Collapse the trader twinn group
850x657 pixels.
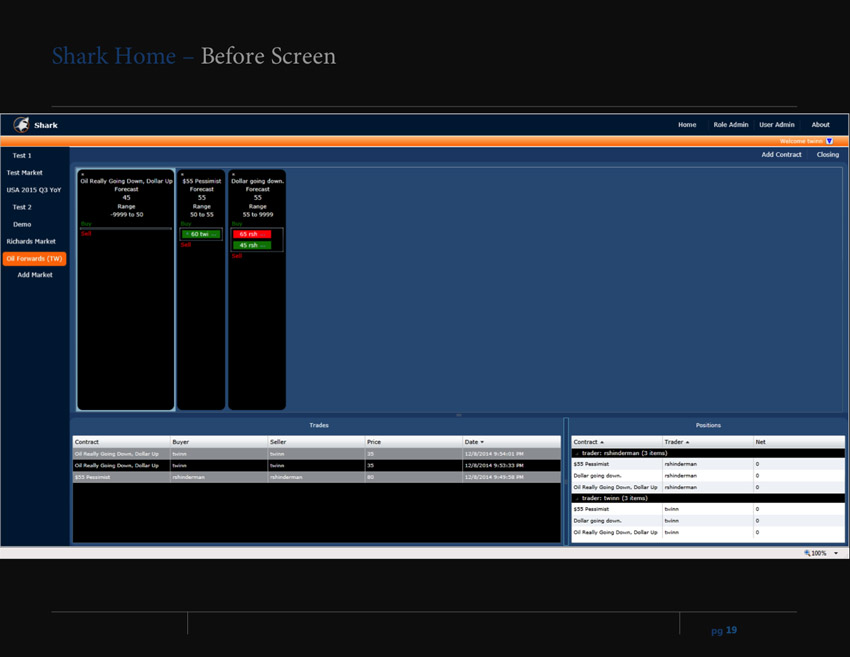[x=577, y=498]
